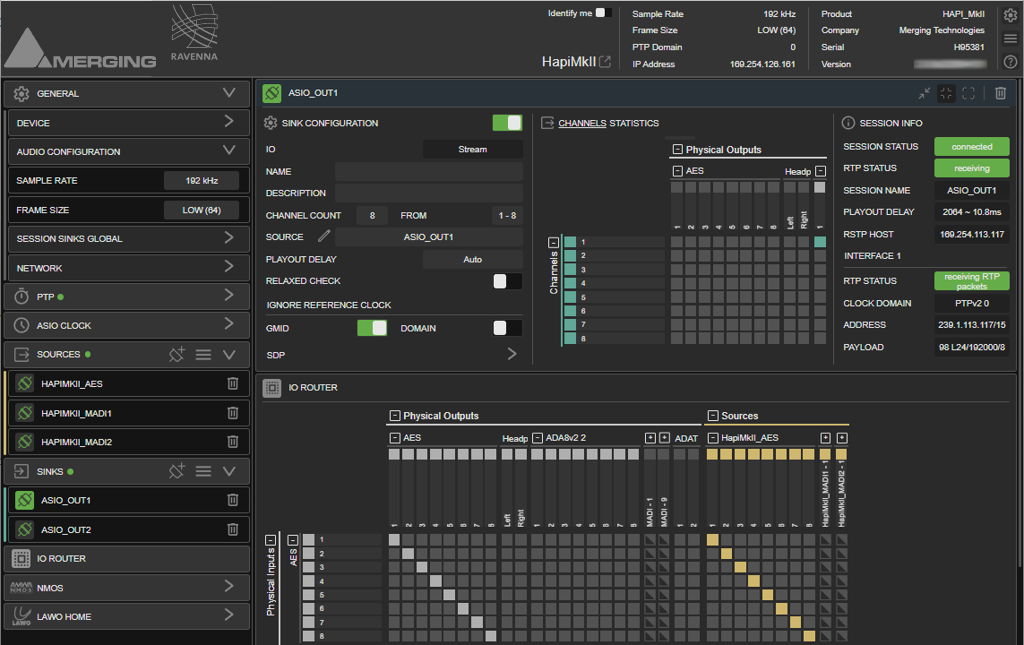
Task: Disable the Sink Configuration toggle
Action: pos(507,123)
